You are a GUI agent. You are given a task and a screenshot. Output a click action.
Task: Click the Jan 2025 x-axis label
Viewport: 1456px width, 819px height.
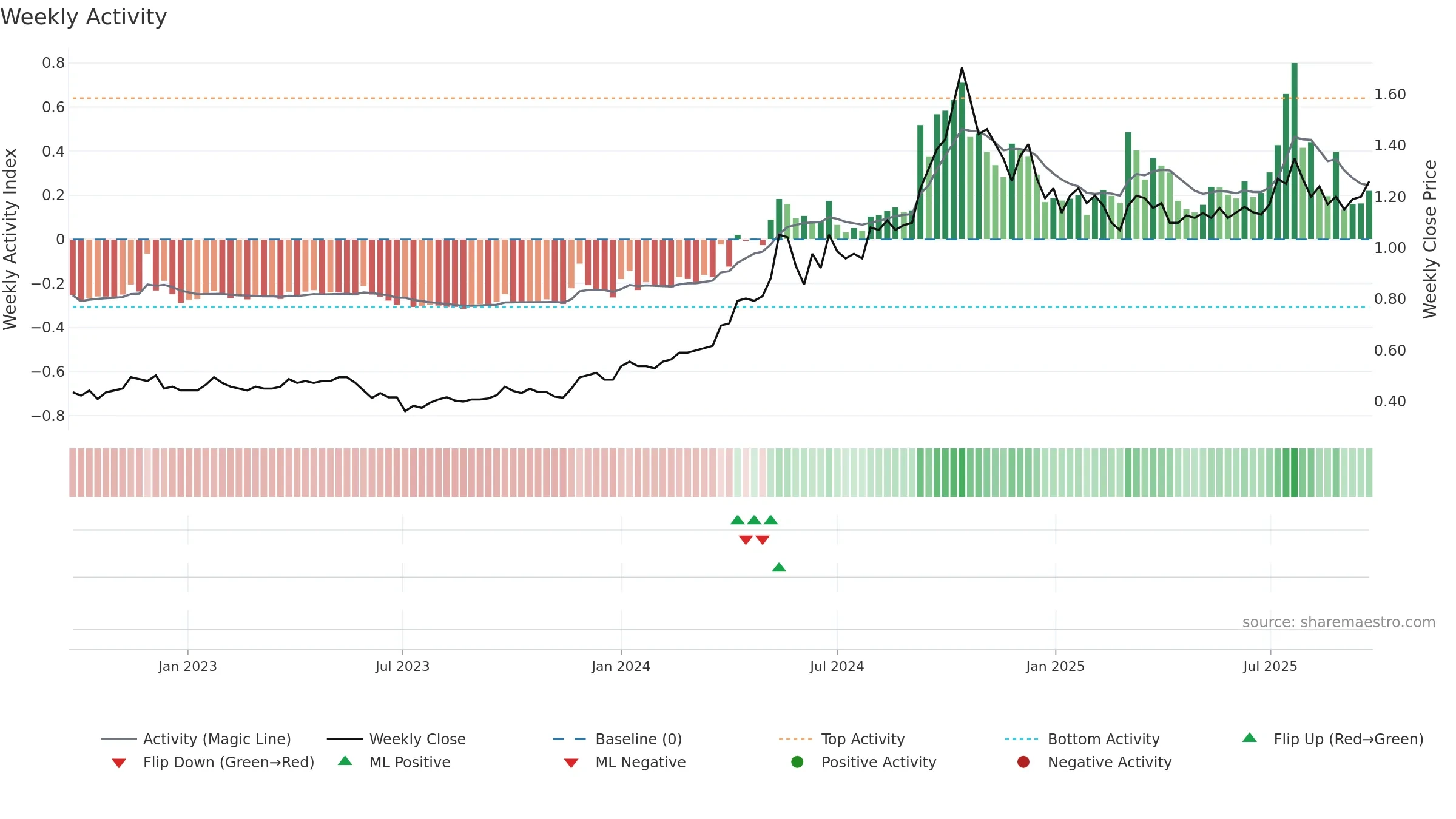[x=1055, y=666]
